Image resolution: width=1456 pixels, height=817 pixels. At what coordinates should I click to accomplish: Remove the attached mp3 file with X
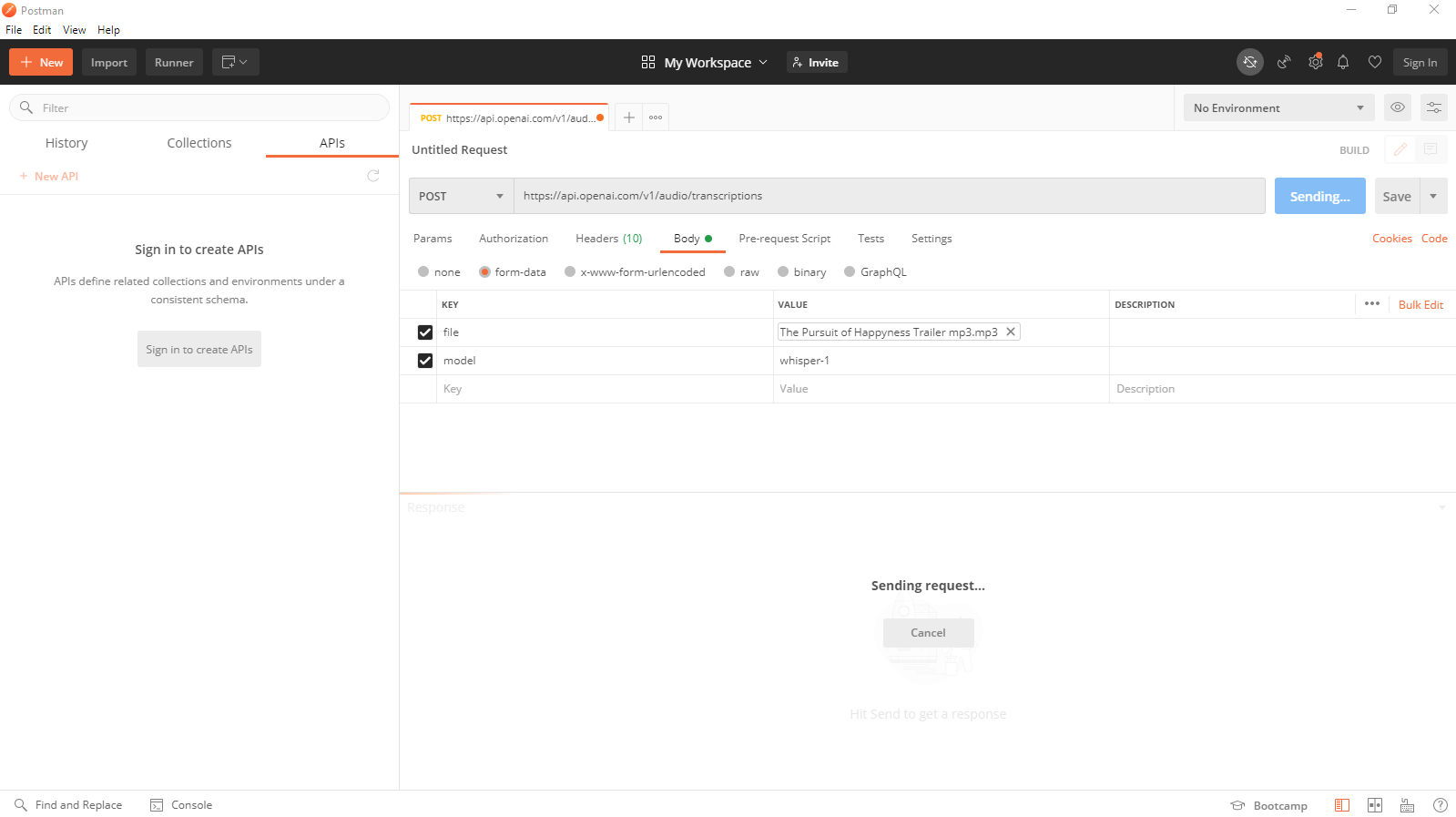(x=1011, y=332)
